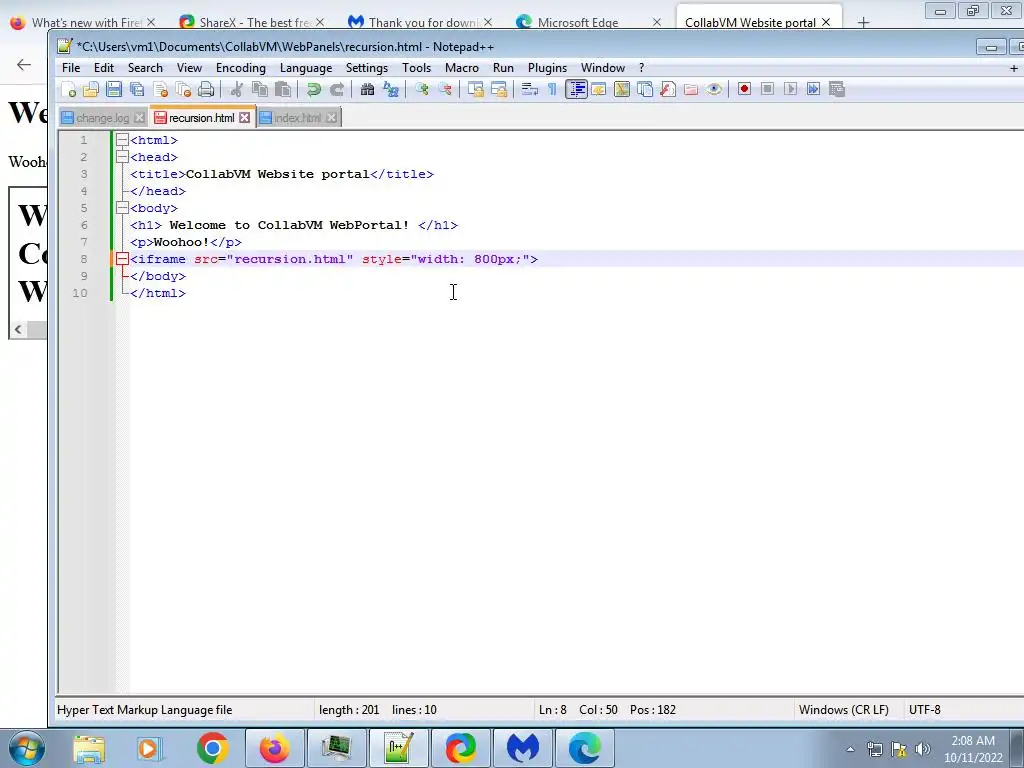1024x768 pixels.
Task: Save recursion.html with the Save icon
Action: pos(114,89)
